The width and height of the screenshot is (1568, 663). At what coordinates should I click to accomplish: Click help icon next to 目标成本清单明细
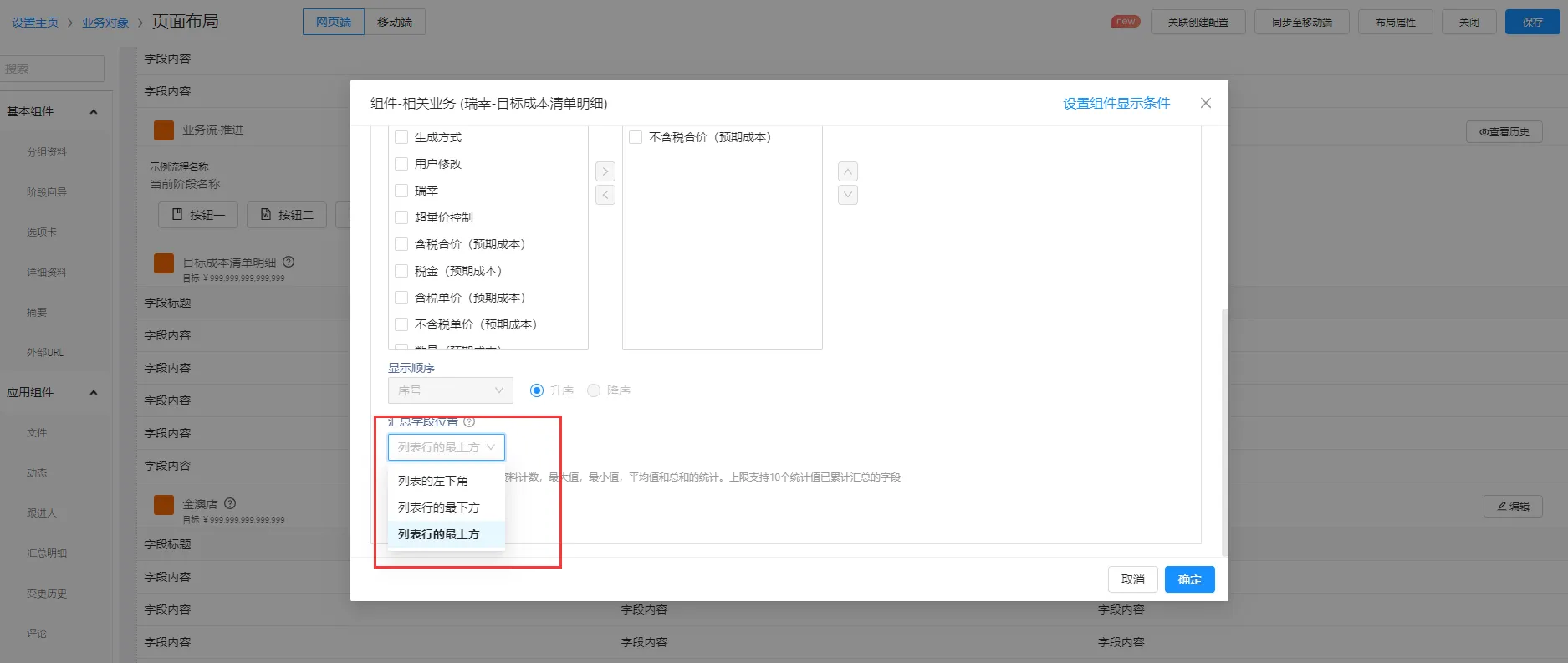(289, 262)
